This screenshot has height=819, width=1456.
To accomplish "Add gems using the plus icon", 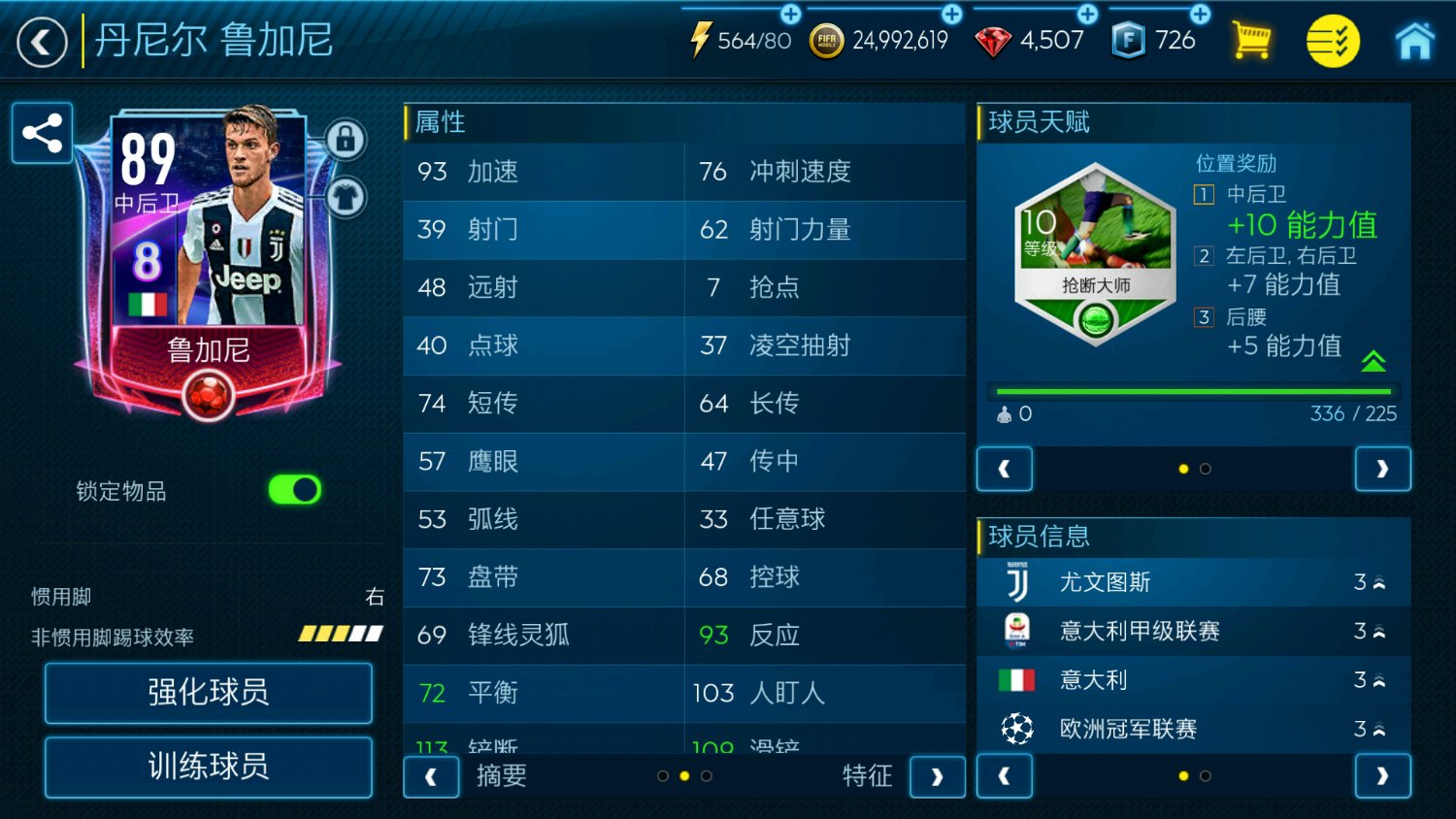I will (1088, 15).
